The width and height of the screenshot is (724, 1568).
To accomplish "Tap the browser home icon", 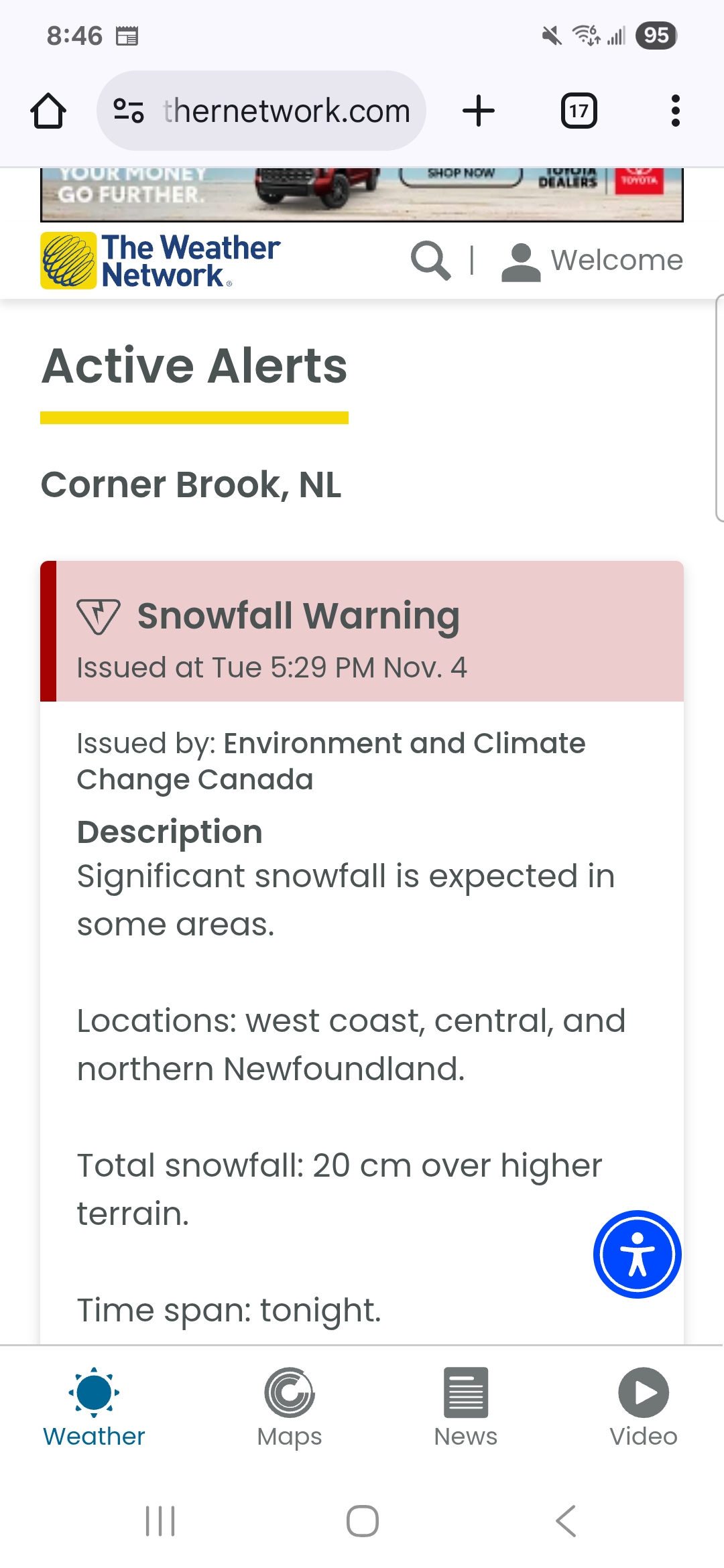I will [x=48, y=111].
